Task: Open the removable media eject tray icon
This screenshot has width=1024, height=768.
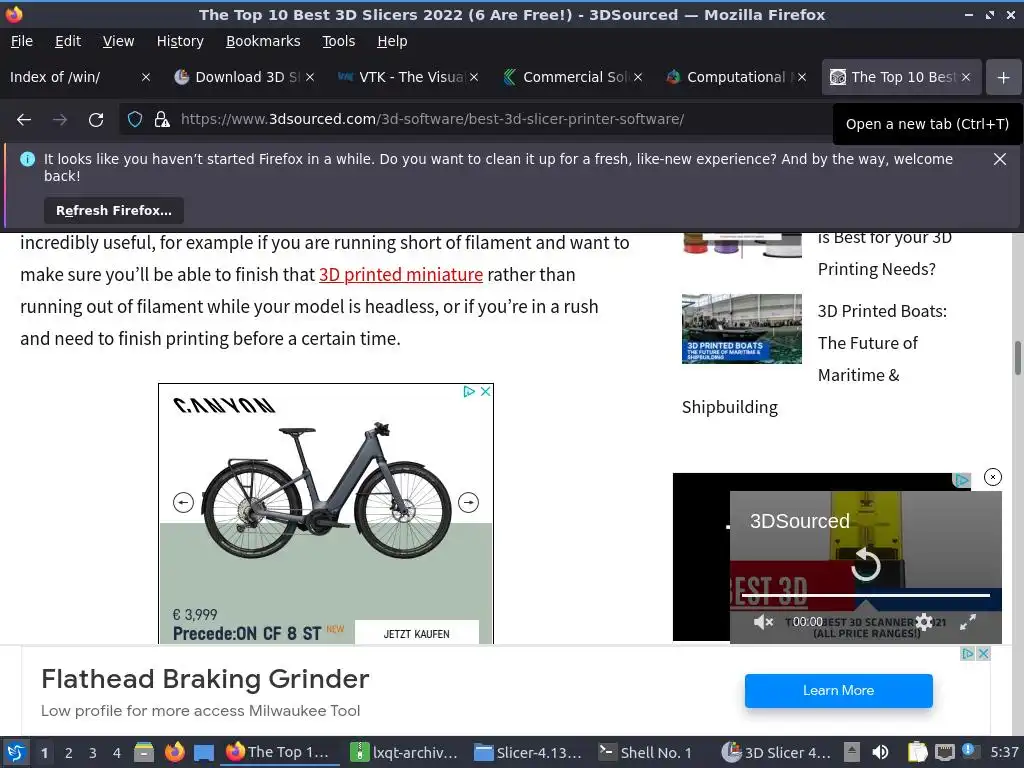Action: pyautogui.click(x=852, y=753)
